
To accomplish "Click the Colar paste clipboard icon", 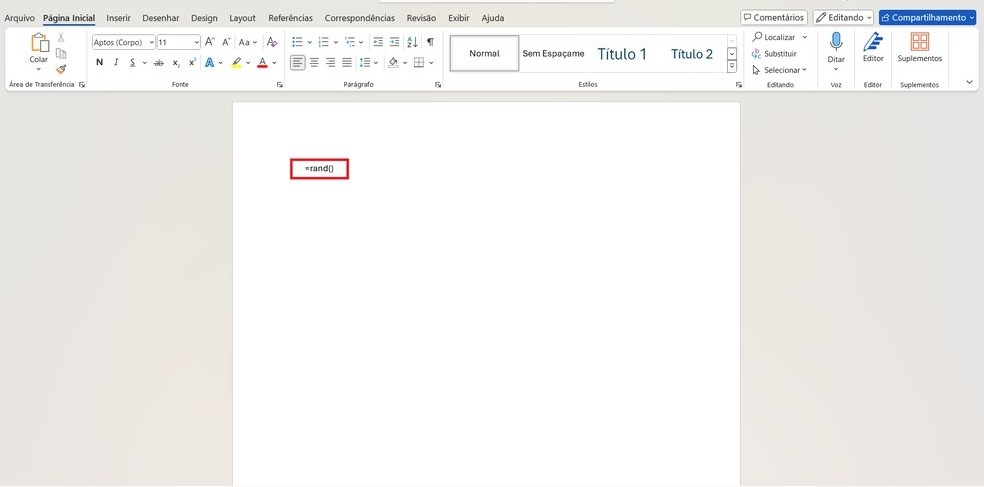I will click(x=40, y=42).
